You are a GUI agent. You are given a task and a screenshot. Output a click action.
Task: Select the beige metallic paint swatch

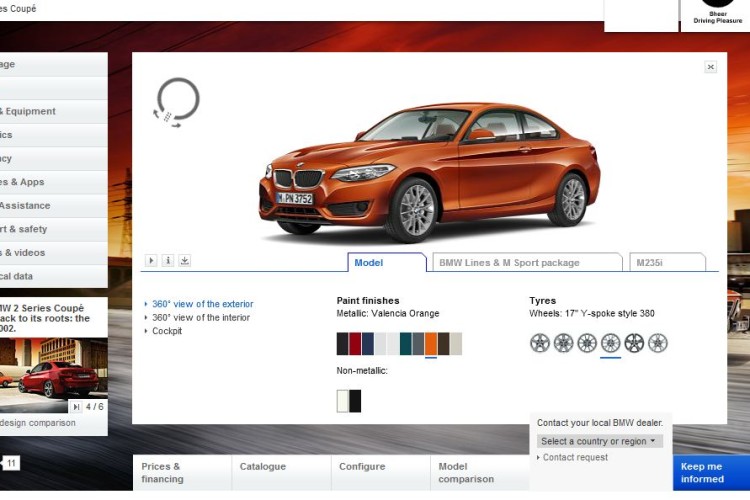pyautogui.click(x=456, y=344)
